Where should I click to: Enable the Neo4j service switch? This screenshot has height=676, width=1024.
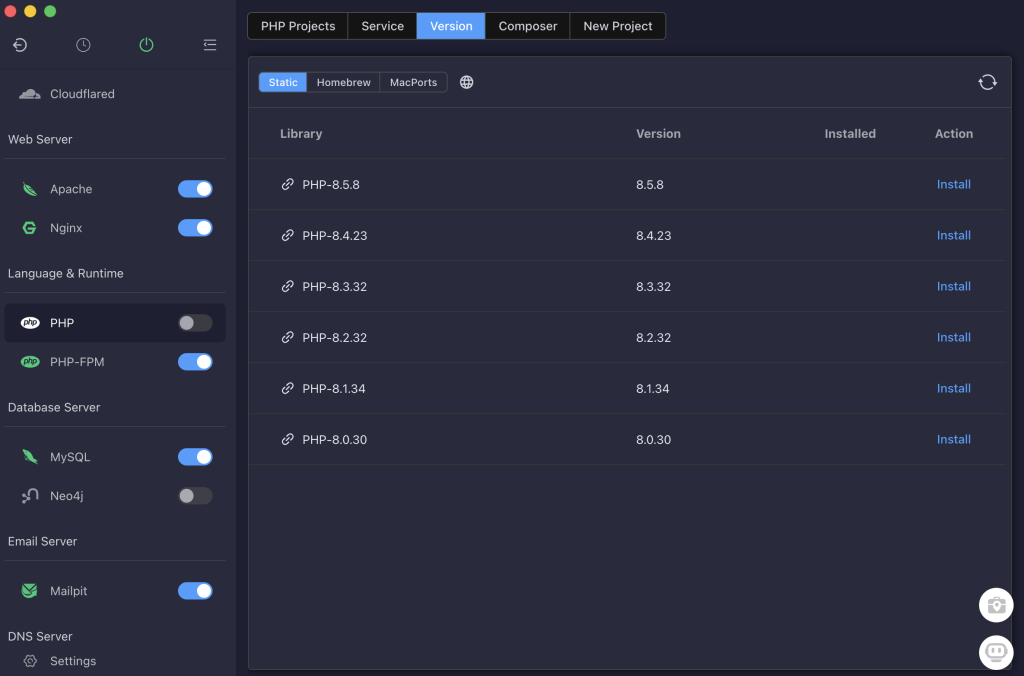(x=195, y=496)
